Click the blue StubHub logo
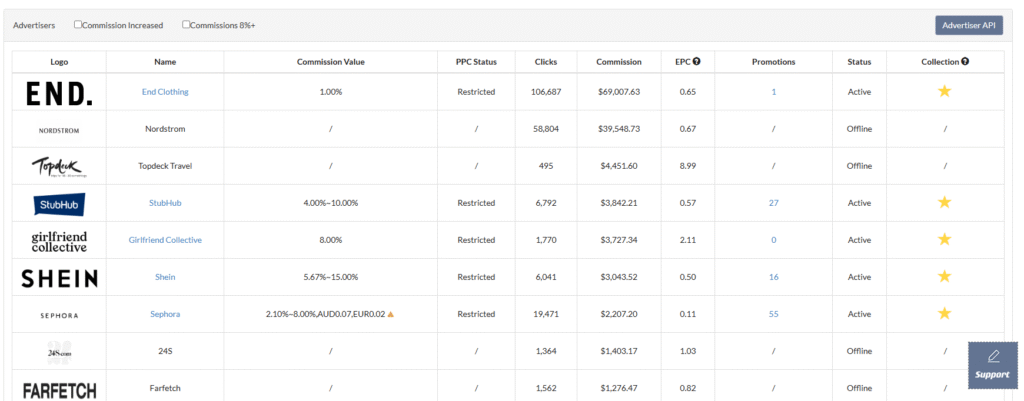Viewport: 1024px width, 401px height. [59, 203]
